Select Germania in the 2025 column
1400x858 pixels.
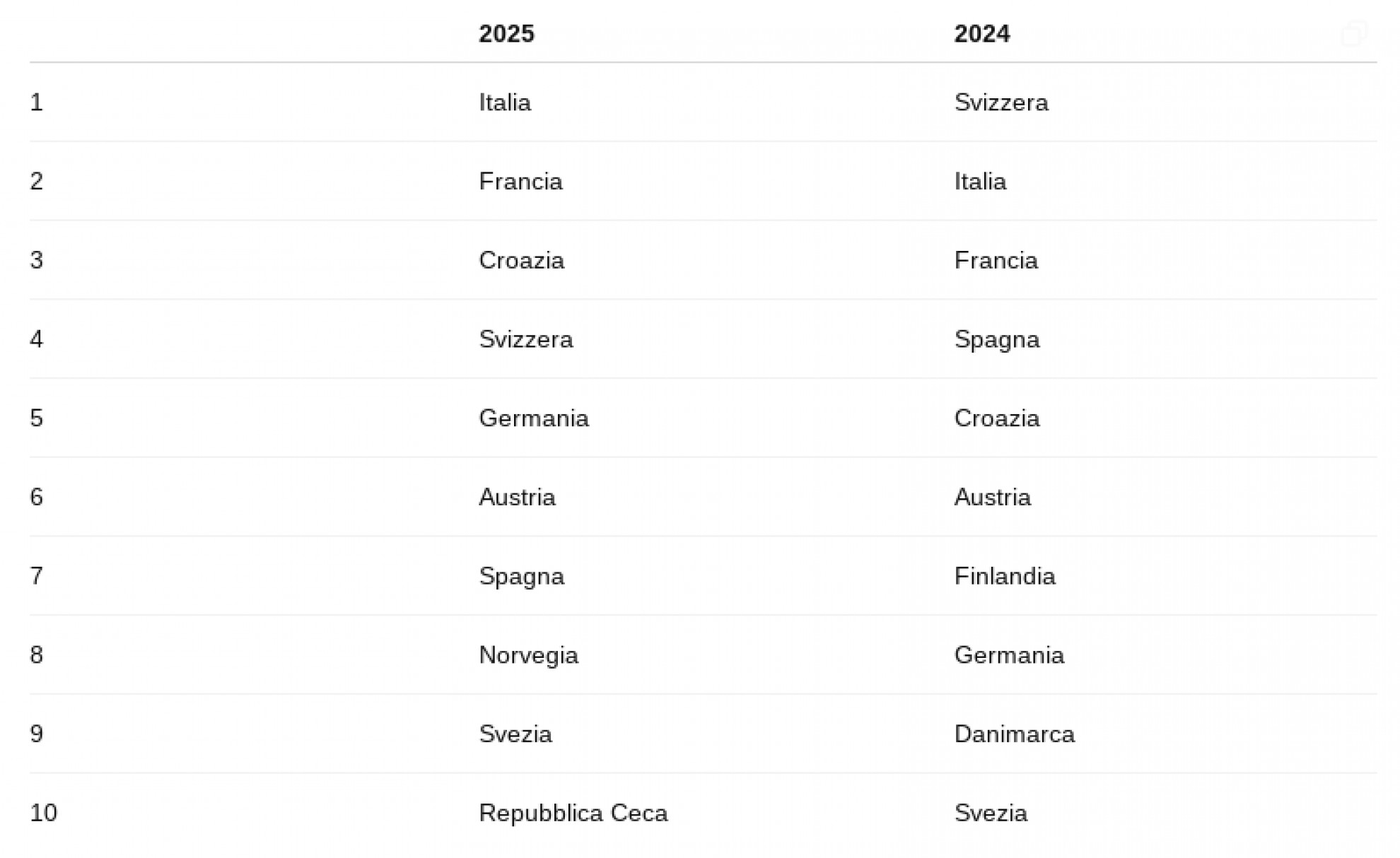point(533,418)
